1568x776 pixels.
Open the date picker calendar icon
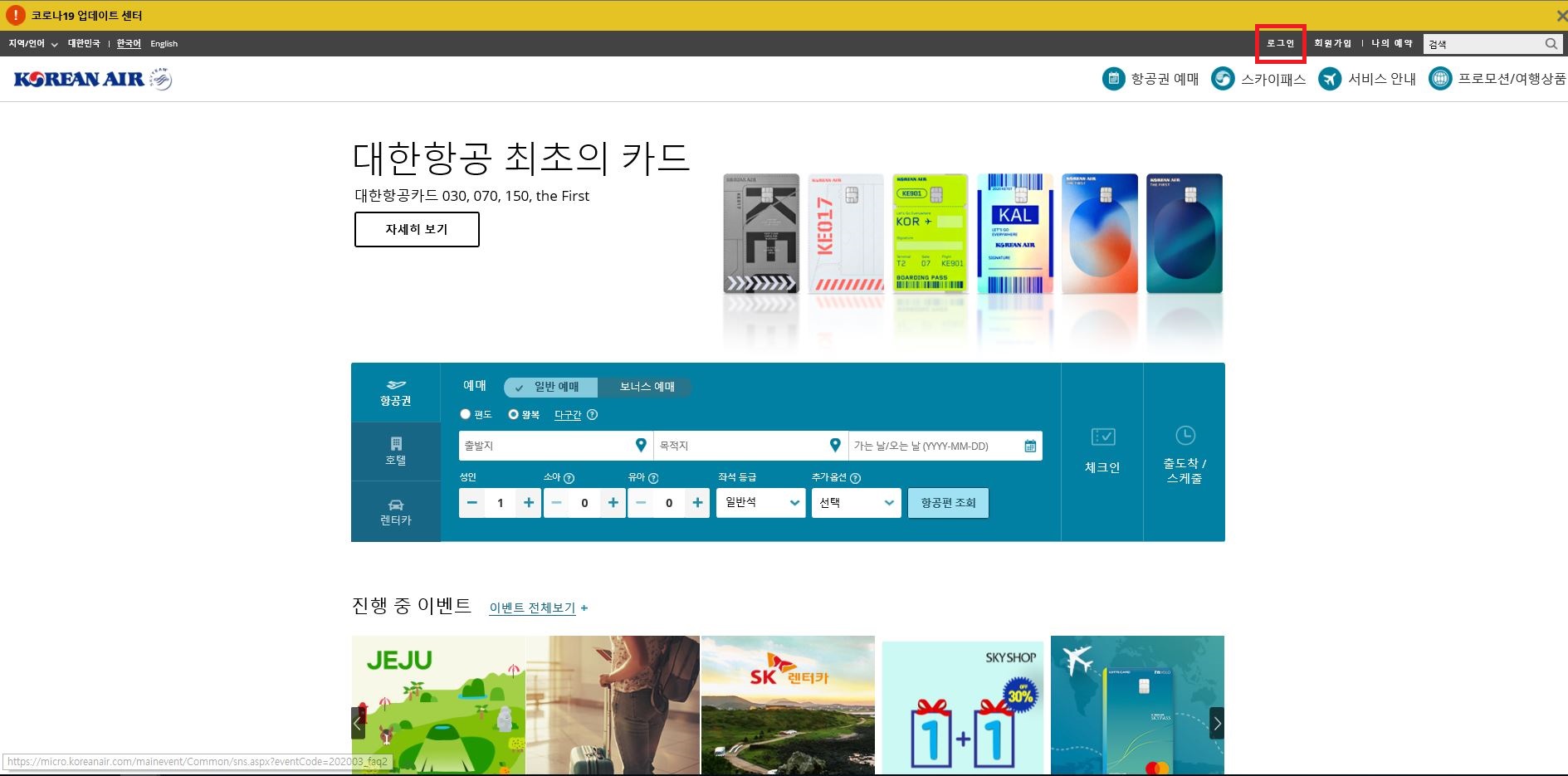[x=1030, y=446]
